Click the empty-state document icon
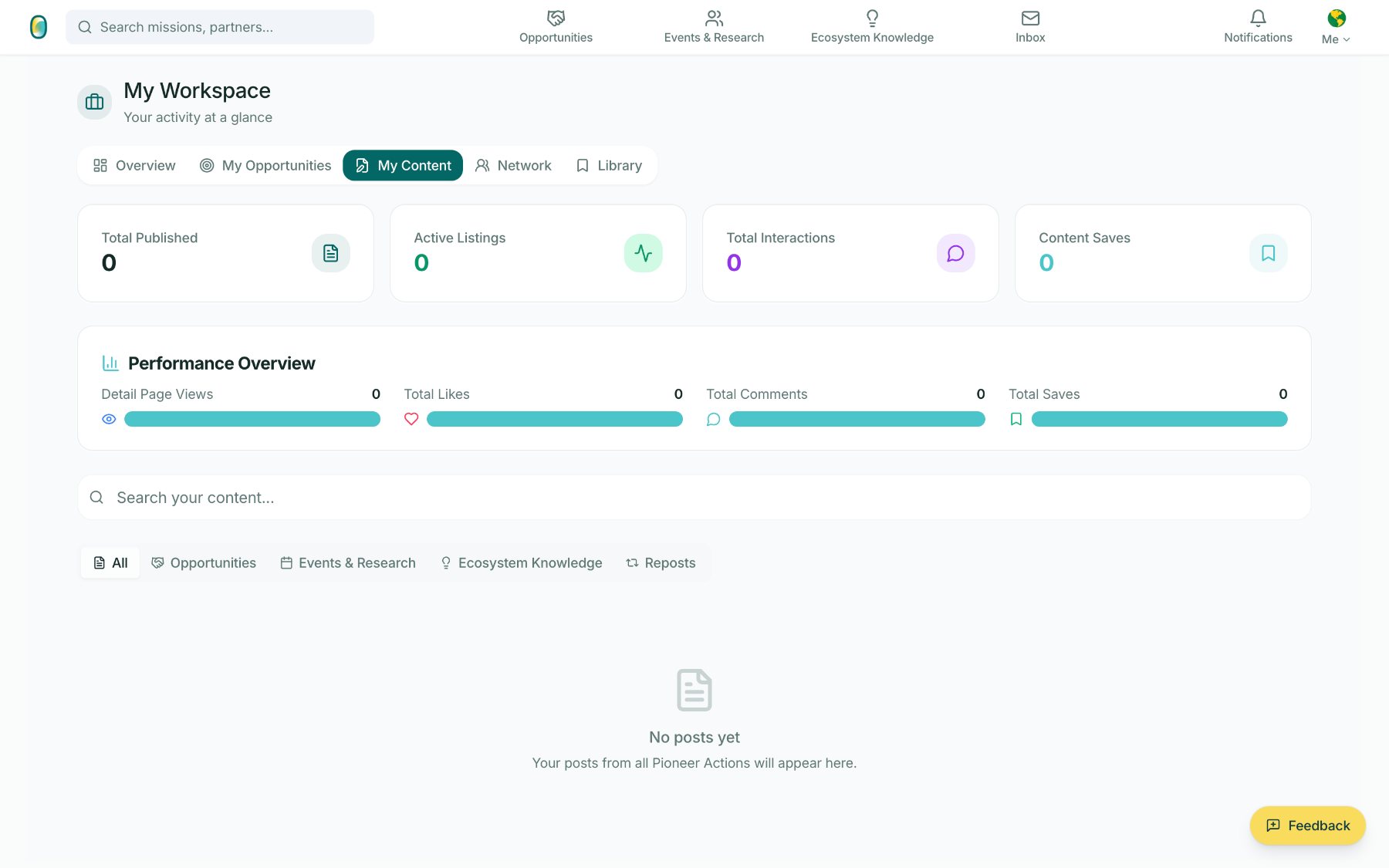This screenshot has width=1389, height=868. click(x=694, y=690)
